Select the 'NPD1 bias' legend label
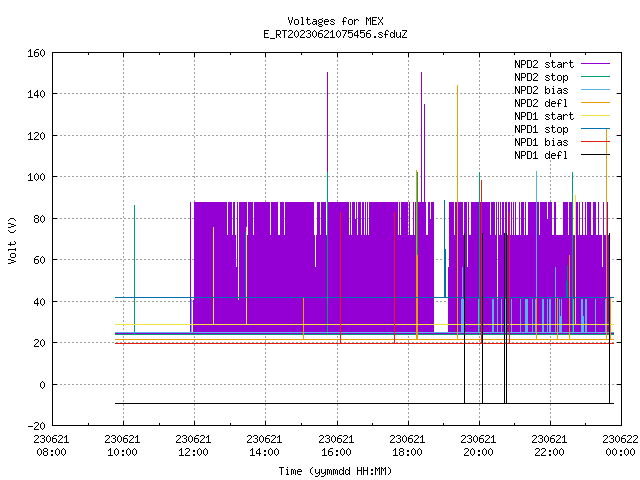 [x=541, y=142]
